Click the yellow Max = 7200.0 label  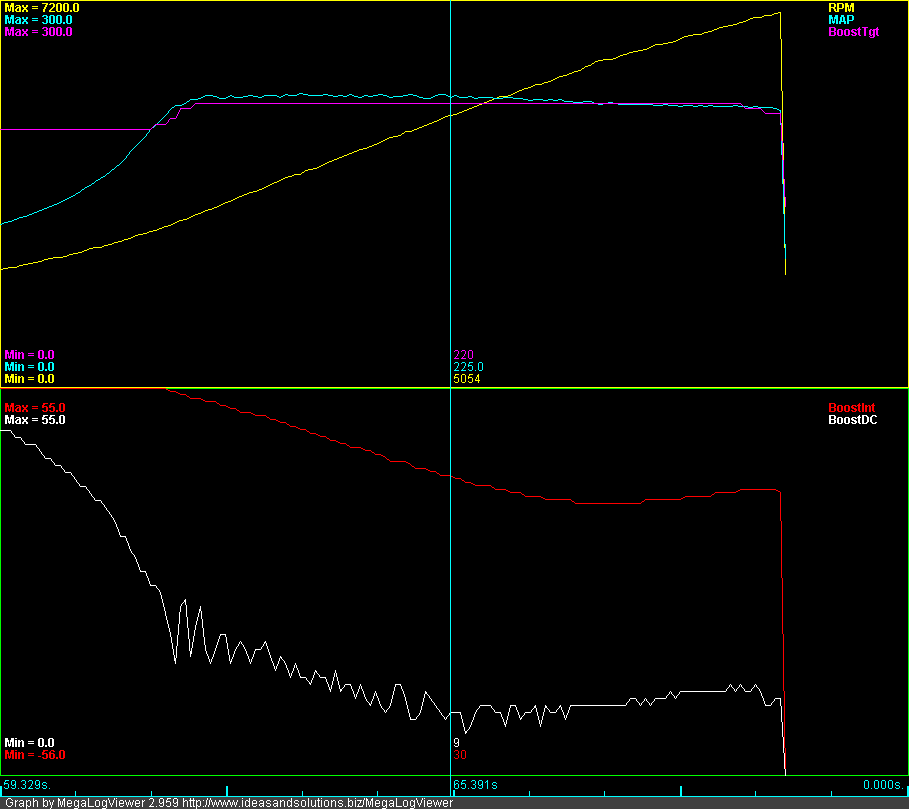click(x=42, y=8)
